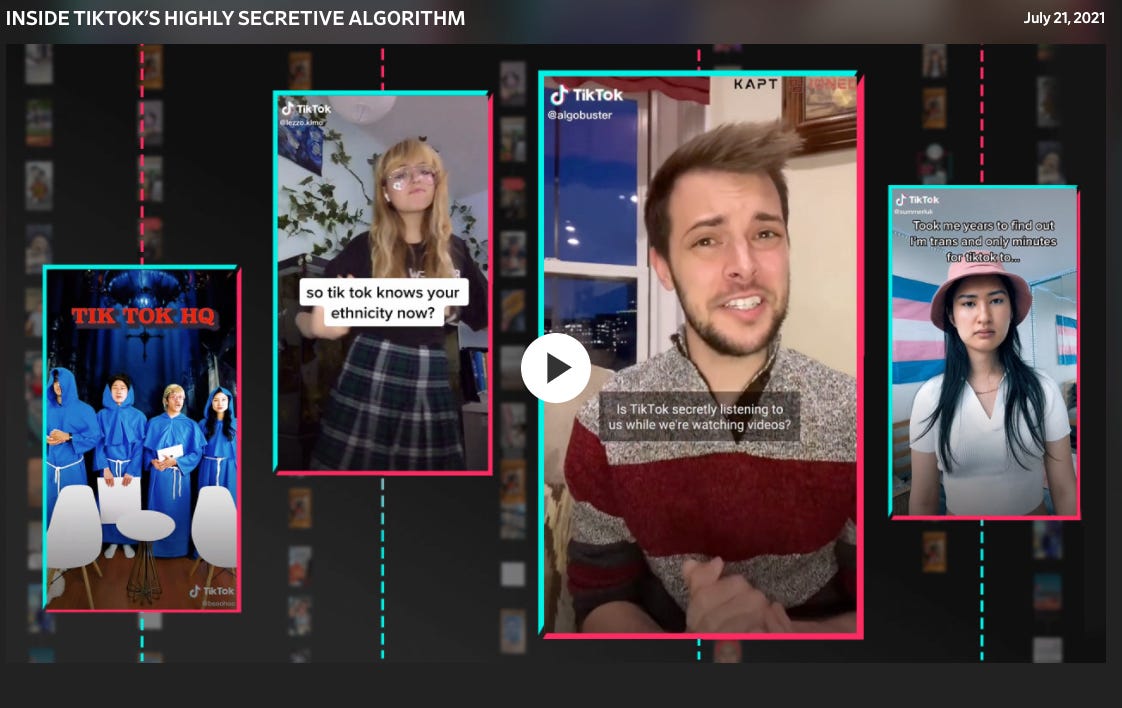1122x708 pixels.
Task: Open the pink bucket hat video thumbnail
Action: pos(984,352)
